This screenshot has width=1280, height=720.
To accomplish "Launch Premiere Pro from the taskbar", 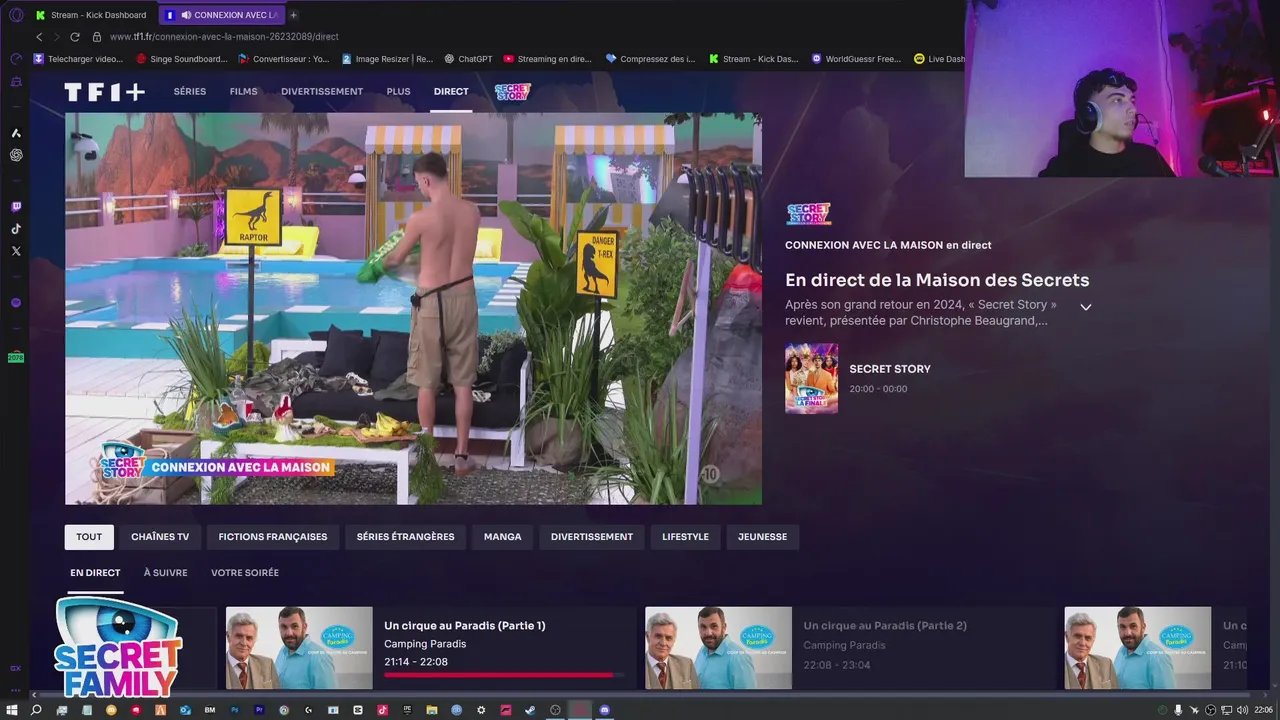I will pos(259,710).
